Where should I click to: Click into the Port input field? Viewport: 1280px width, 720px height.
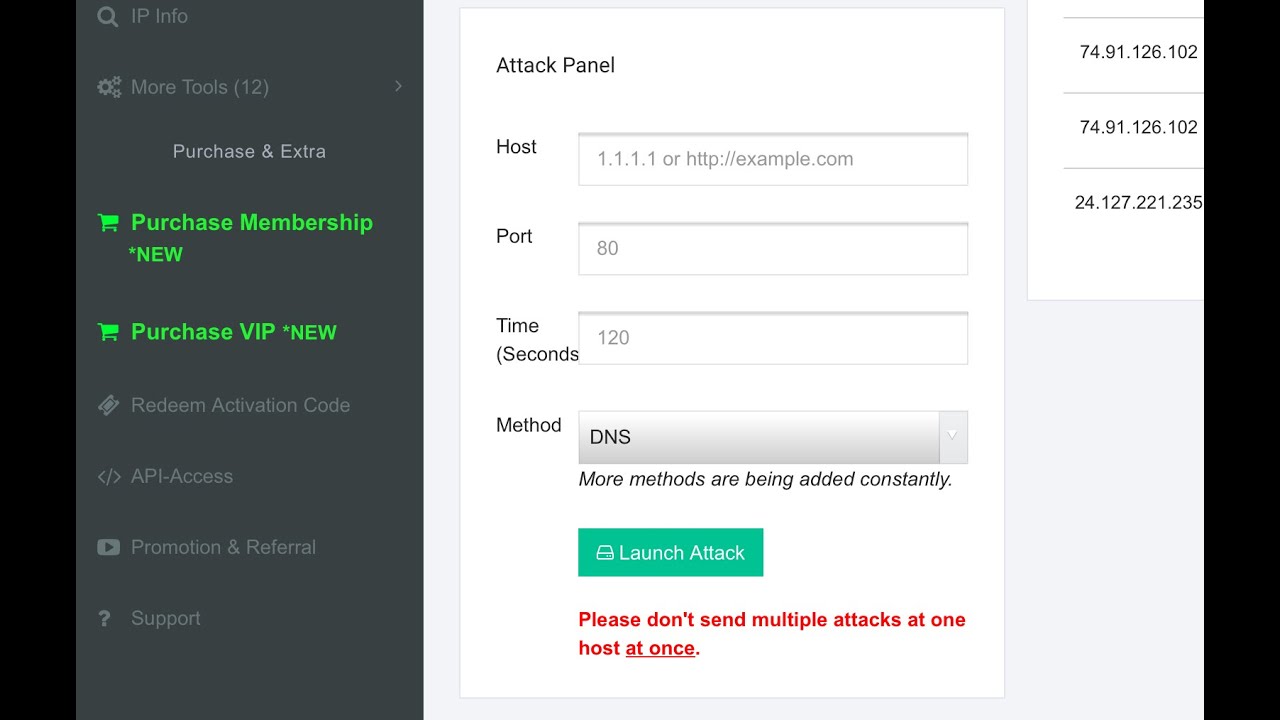coord(772,248)
